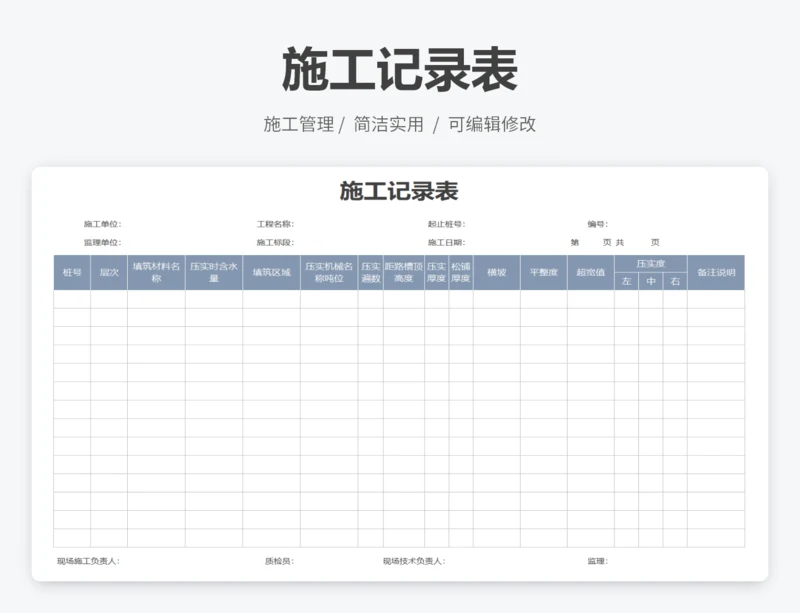Click the first empty cell under 桩号
The height and width of the screenshot is (613, 800).
[x=72, y=299]
